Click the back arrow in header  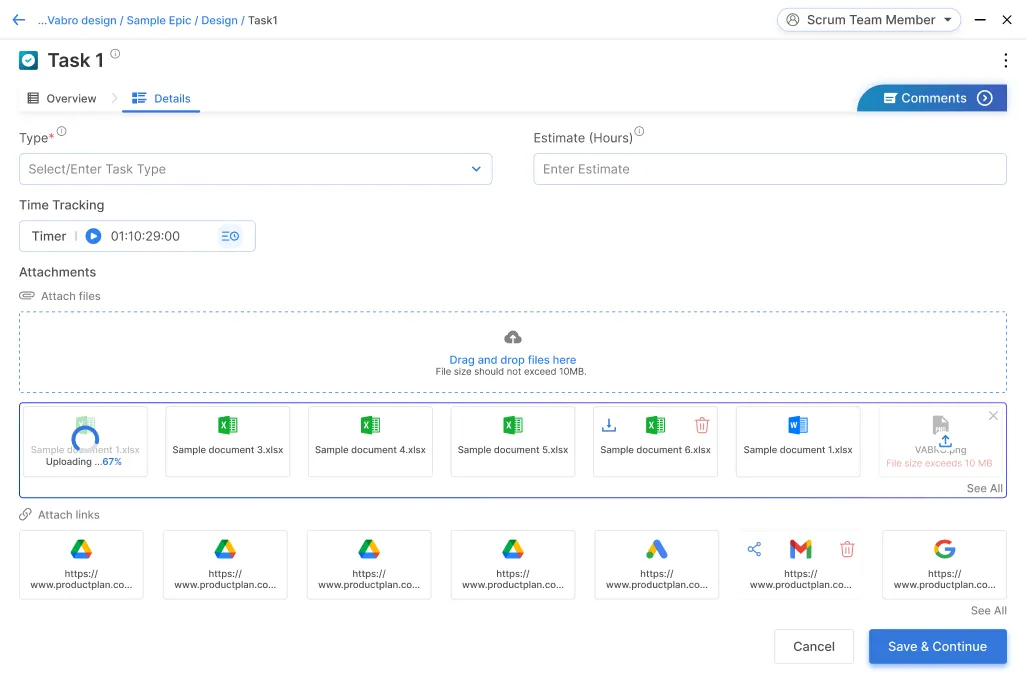click(18, 20)
